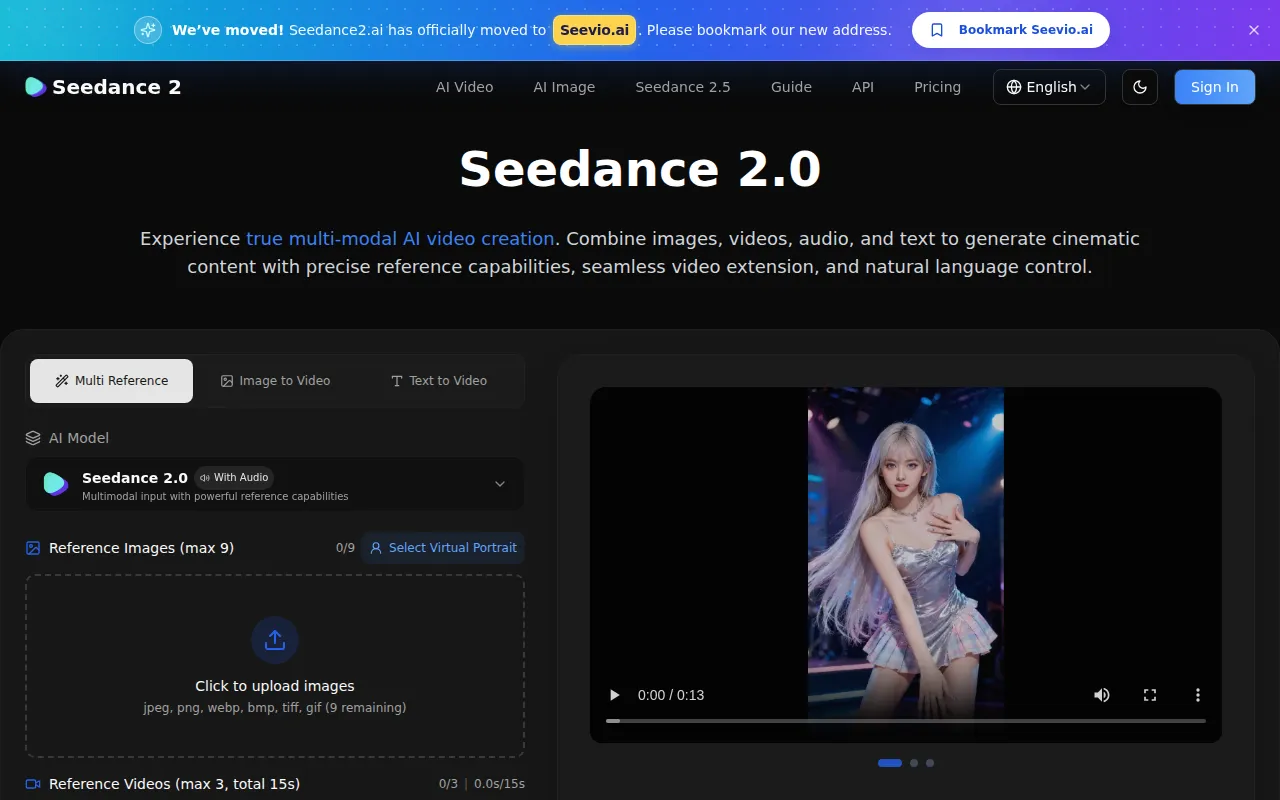This screenshot has height=800, width=1280.
Task: Click the 'true multi-modal AI video creation' text
Action: (x=400, y=239)
